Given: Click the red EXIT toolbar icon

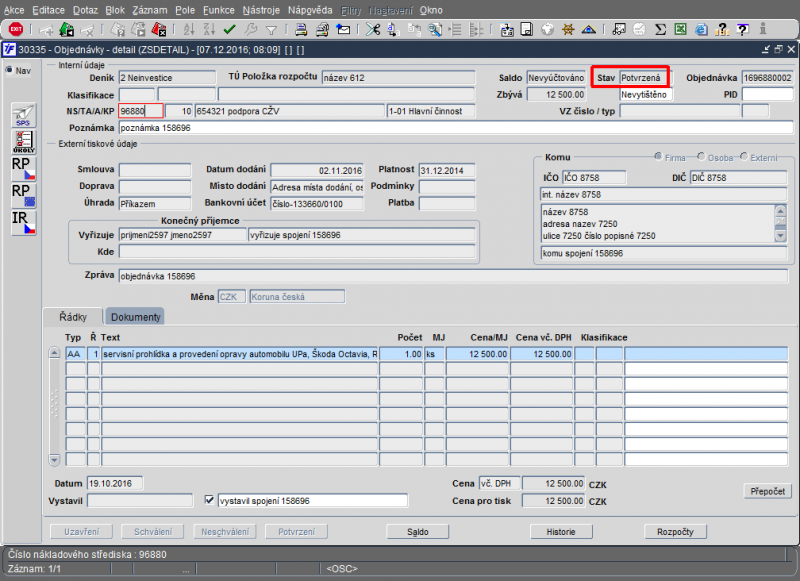Looking at the screenshot, I should pos(16,29).
